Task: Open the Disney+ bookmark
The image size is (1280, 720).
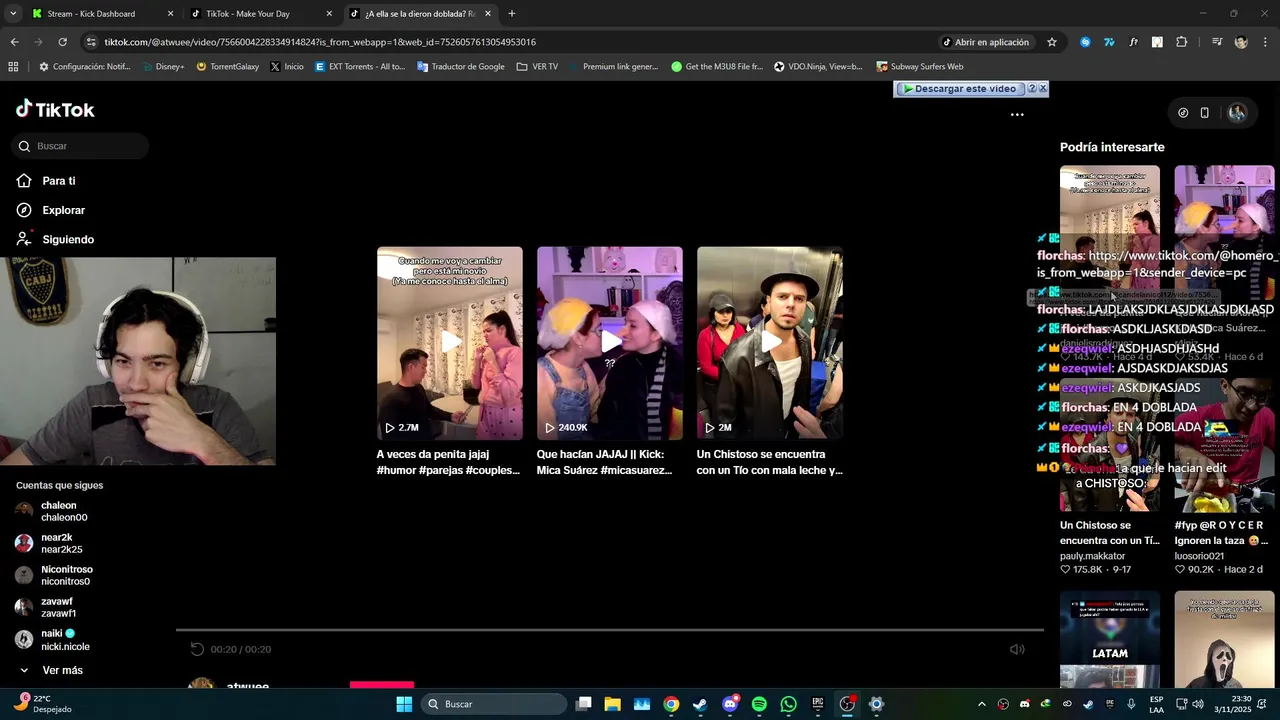Action: coord(163,67)
